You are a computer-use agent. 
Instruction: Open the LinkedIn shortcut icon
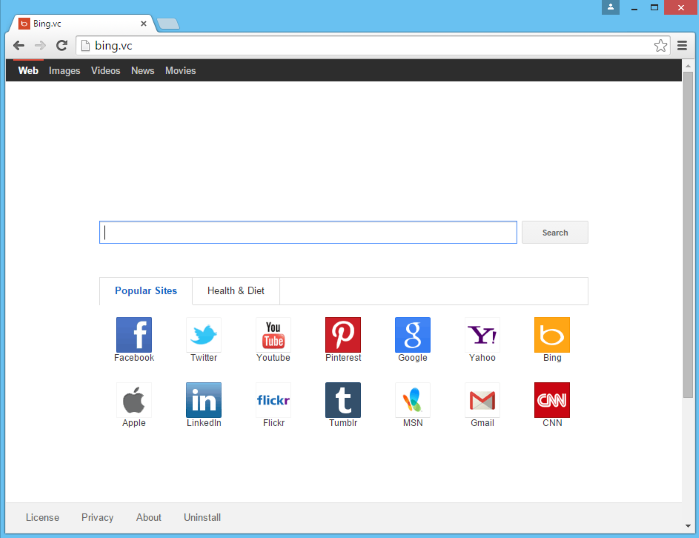(x=204, y=400)
